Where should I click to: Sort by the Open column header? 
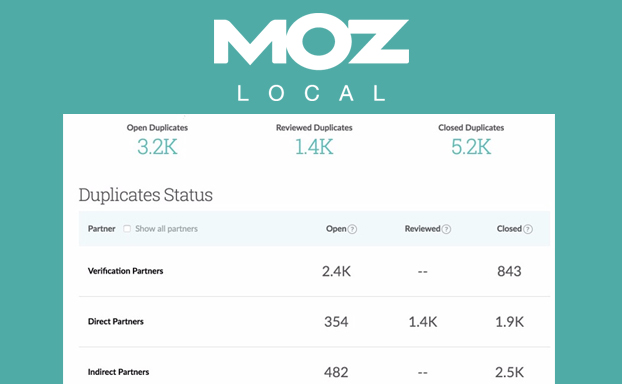pyautogui.click(x=336, y=229)
